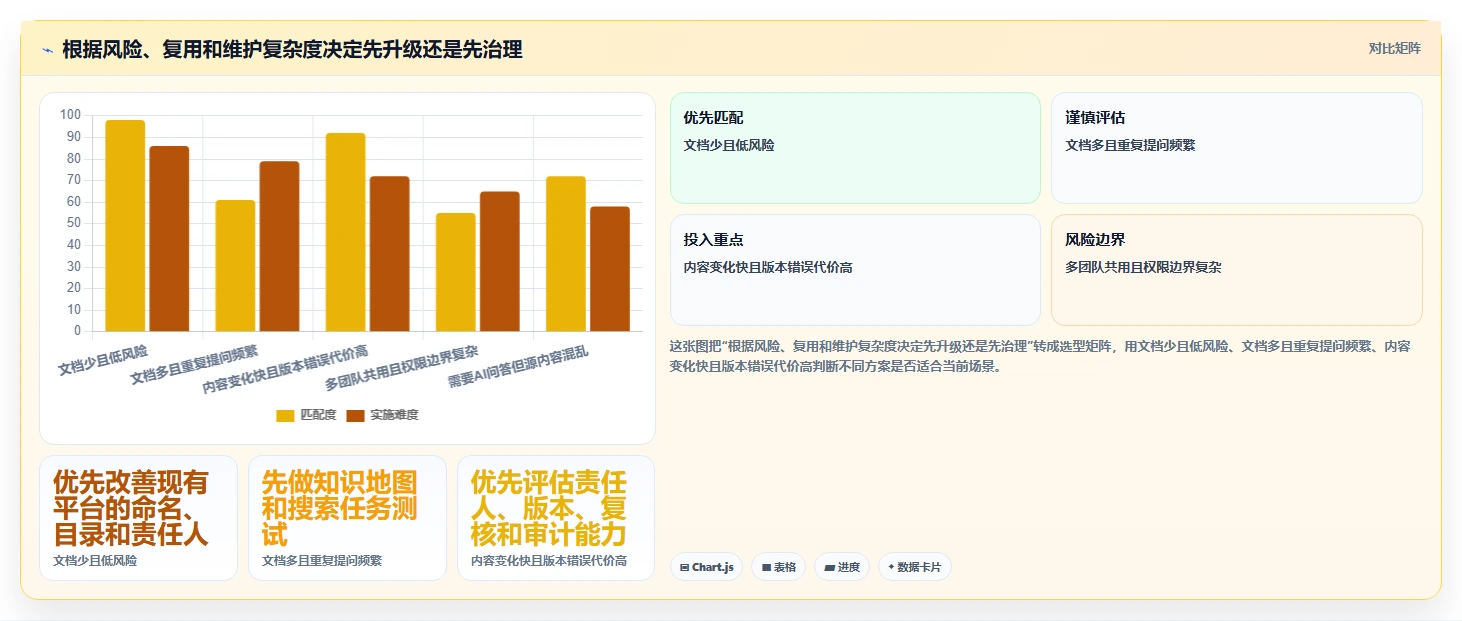The width and height of the screenshot is (1462, 621).
Task: Click the brown bar for 文档多且重复提问频繁
Action: tap(279, 246)
